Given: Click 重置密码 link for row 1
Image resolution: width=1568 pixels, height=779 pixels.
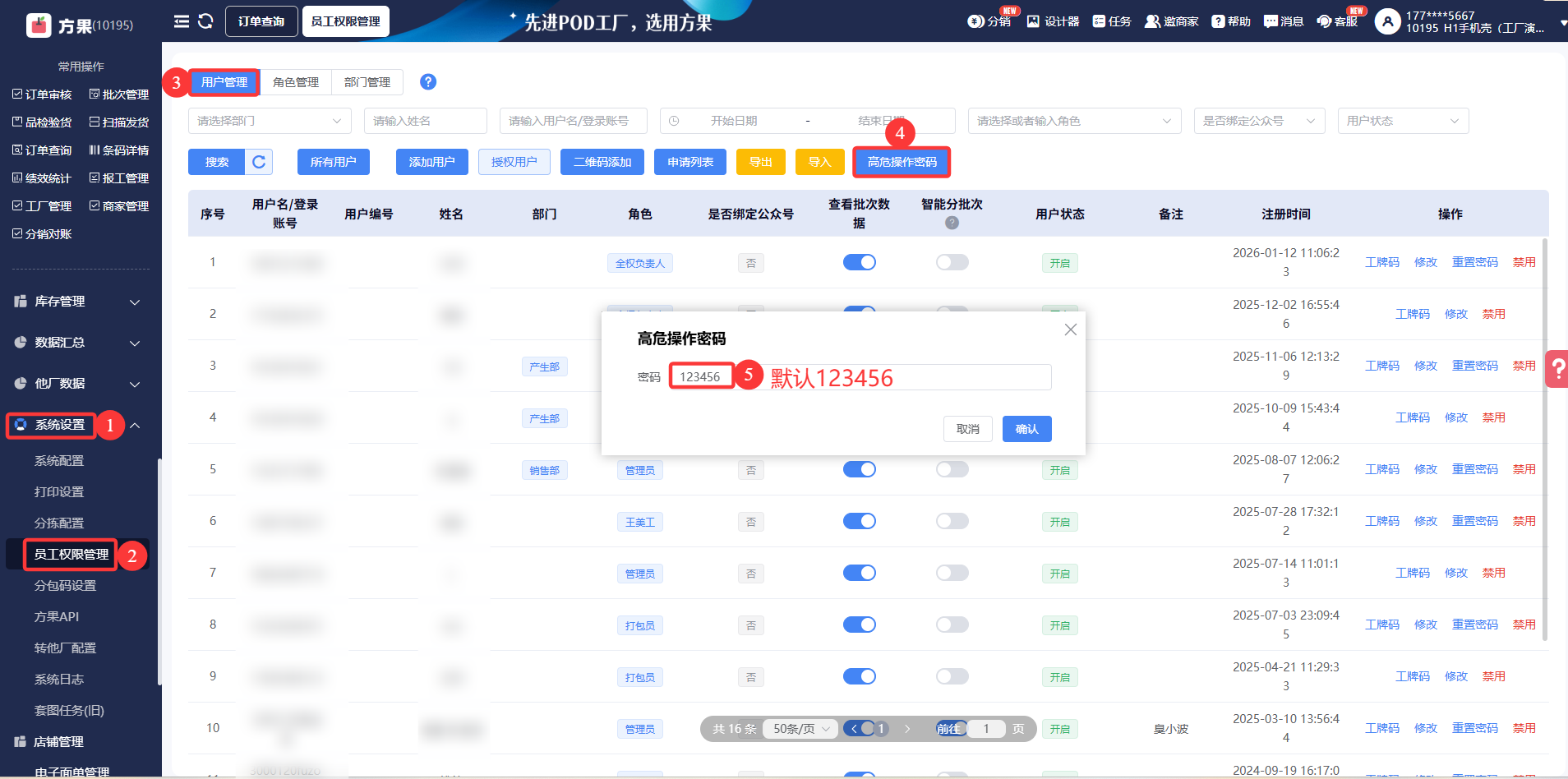Looking at the screenshot, I should click(1475, 262).
